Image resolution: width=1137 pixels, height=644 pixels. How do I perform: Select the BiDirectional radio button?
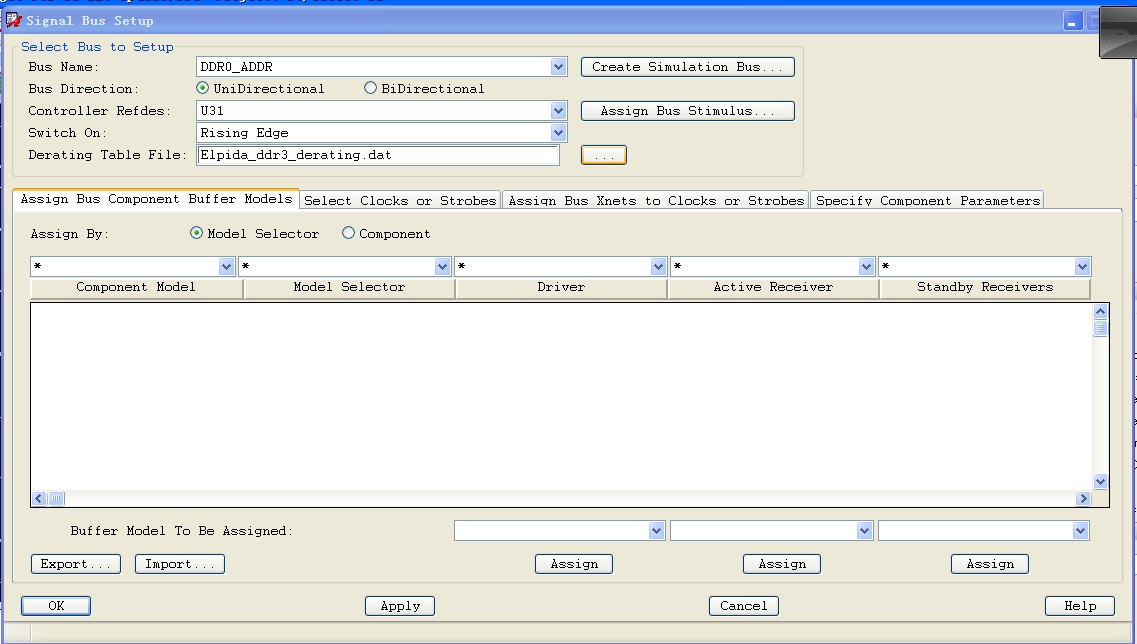click(371, 88)
